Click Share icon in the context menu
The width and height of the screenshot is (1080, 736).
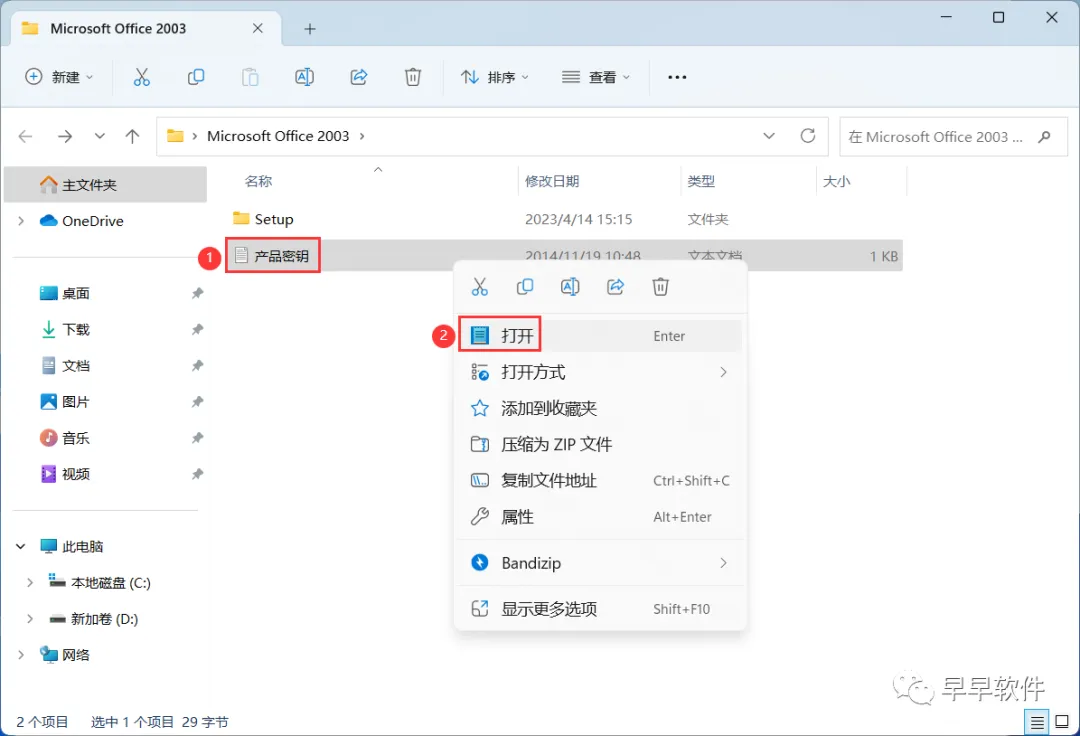(x=615, y=287)
